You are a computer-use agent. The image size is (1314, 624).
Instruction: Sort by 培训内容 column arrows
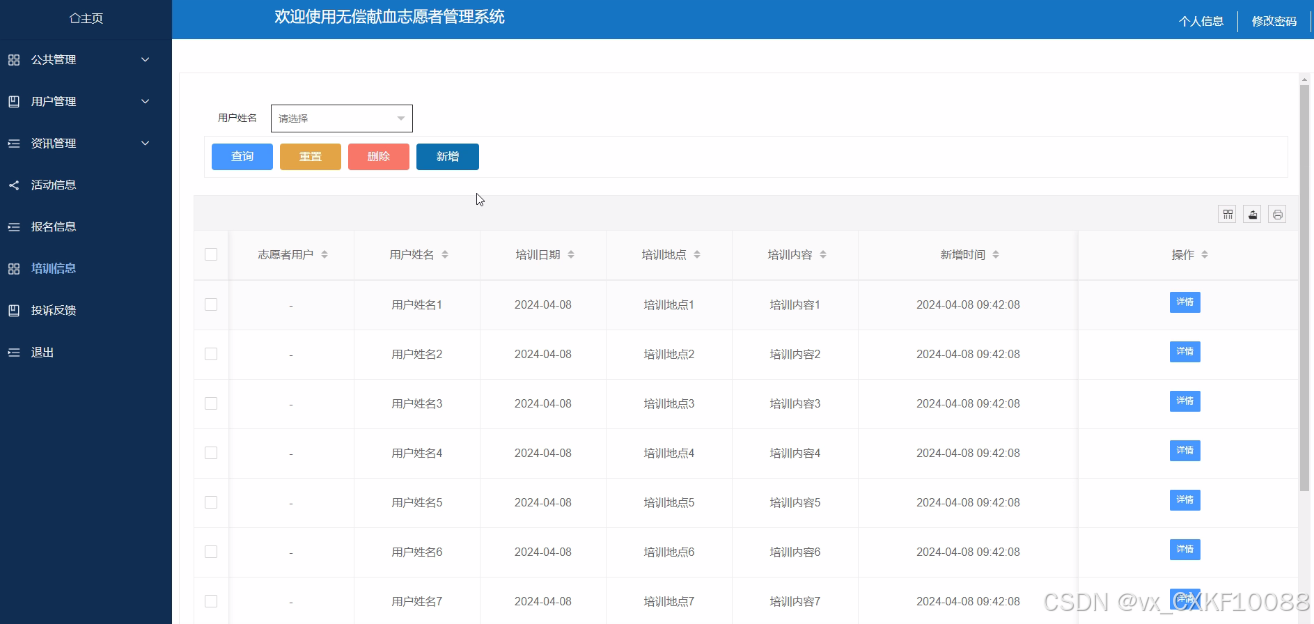point(823,255)
